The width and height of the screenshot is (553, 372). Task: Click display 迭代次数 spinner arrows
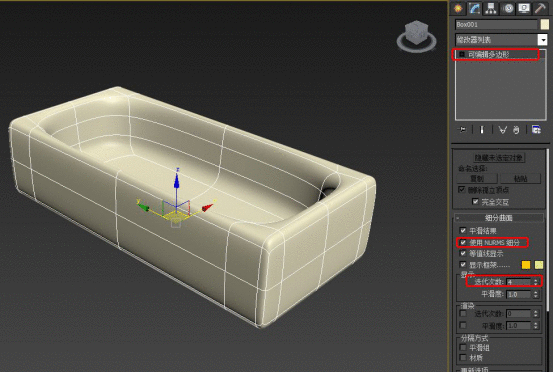click(536, 282)
